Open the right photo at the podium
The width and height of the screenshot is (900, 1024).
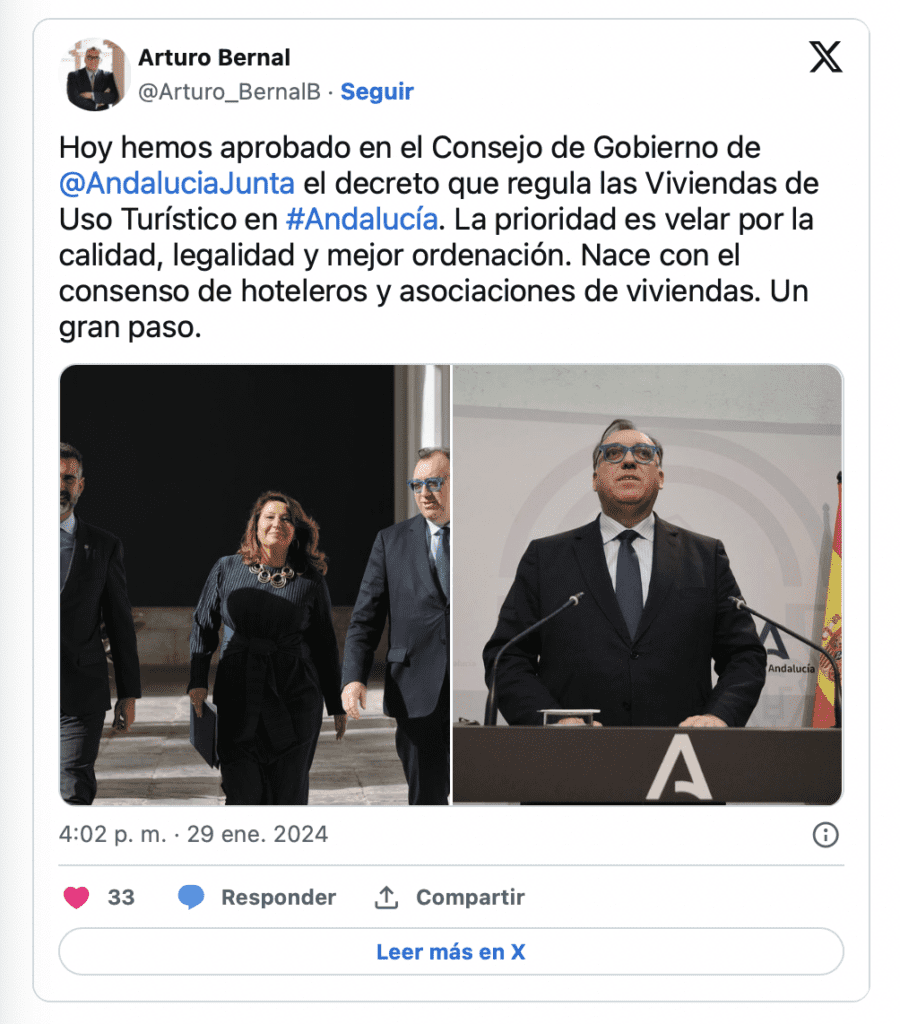(x=648, y=584)
